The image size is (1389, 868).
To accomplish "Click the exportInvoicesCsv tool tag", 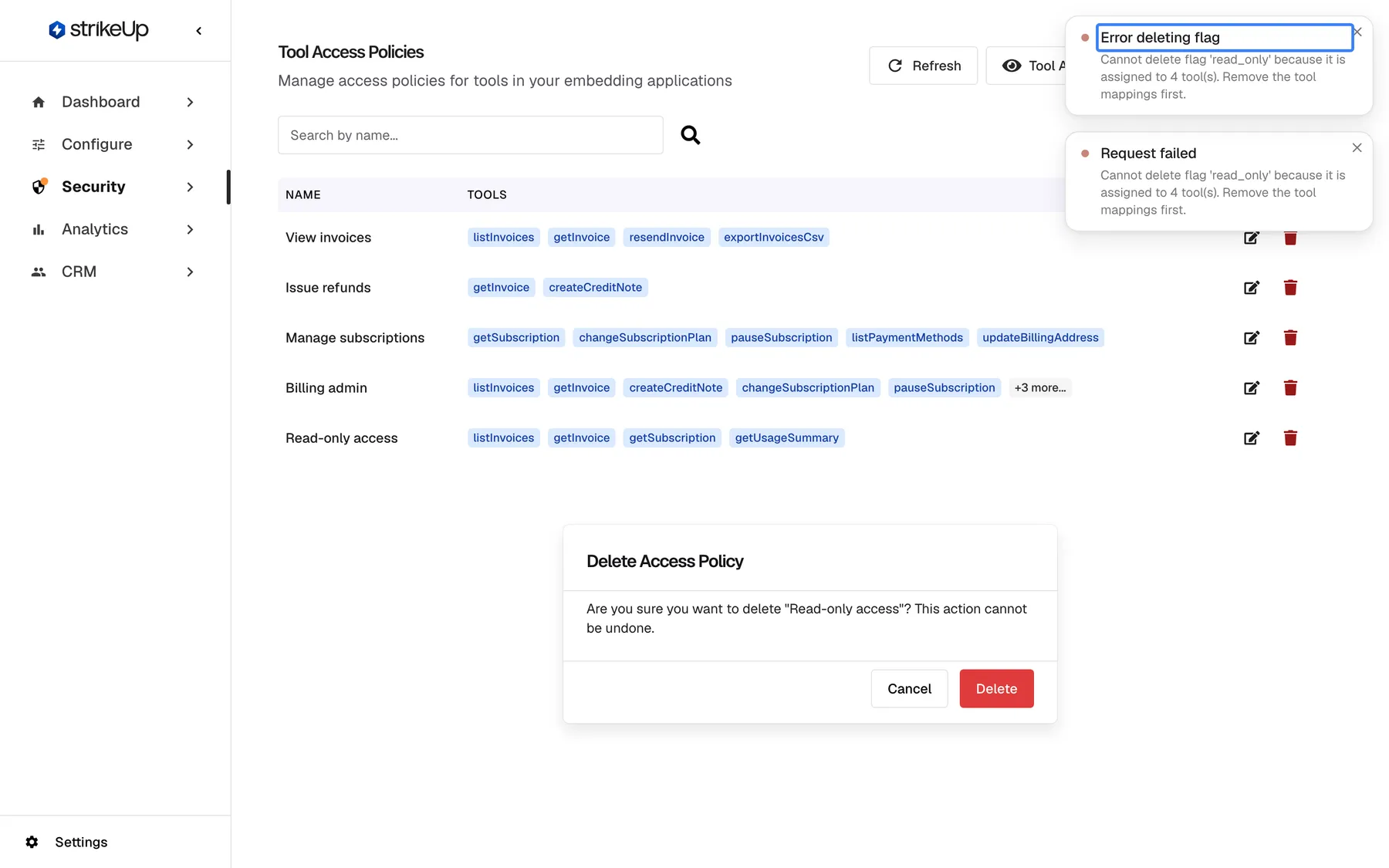I will coord(774,238).
